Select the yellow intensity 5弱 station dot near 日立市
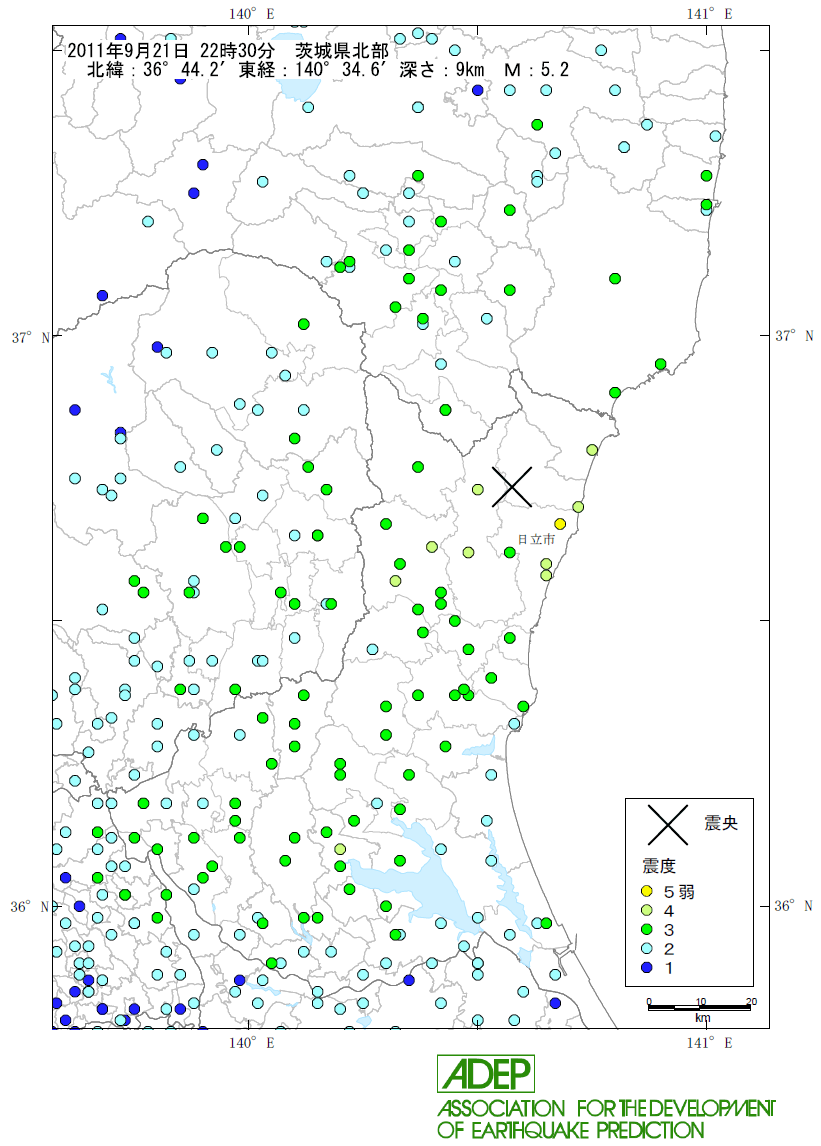Image resolution: width=821 pixels, height=1146 pixels. pos(560,523)
